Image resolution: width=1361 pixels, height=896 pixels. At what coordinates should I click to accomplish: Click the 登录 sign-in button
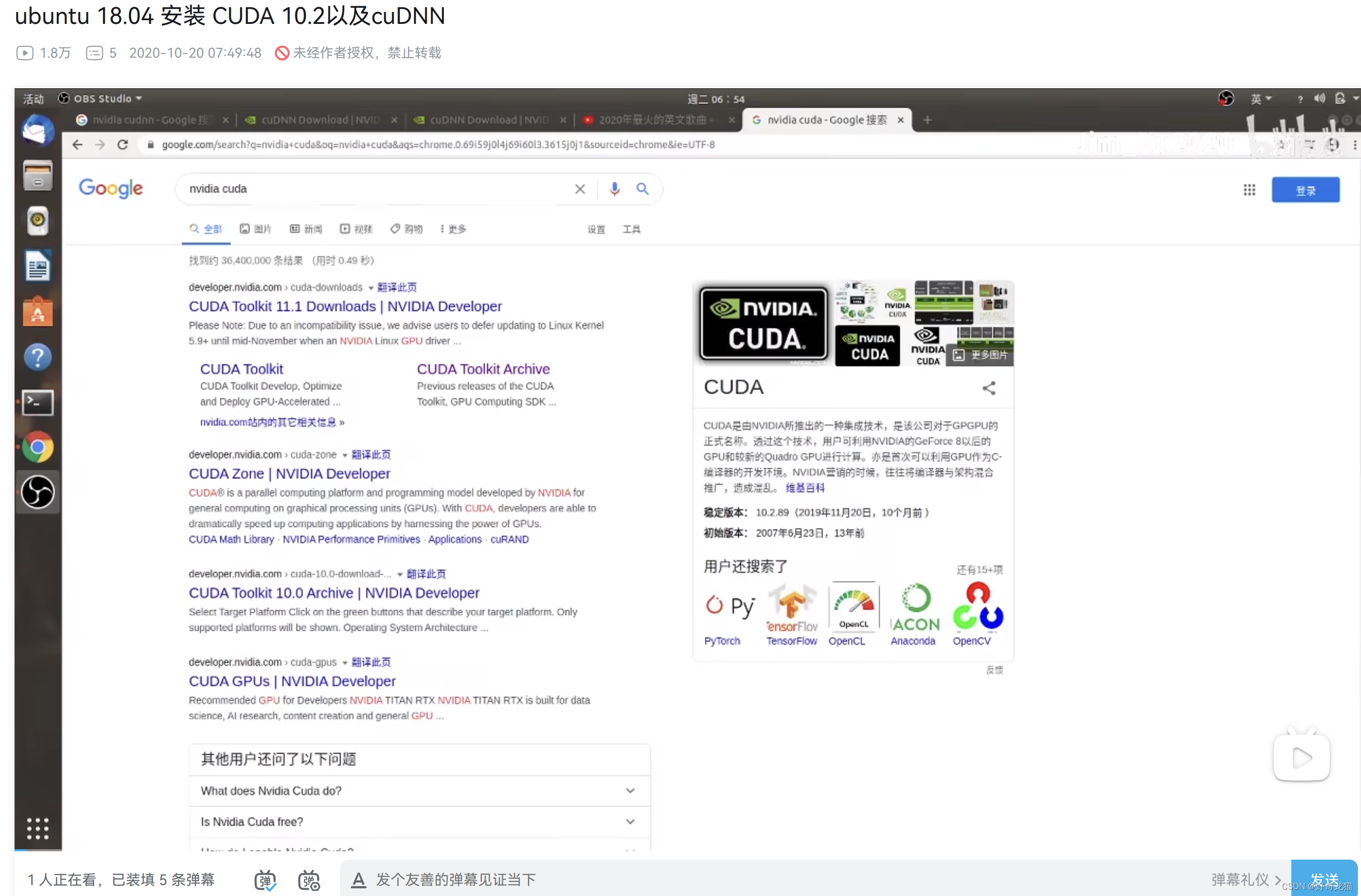click(1305, 189)
